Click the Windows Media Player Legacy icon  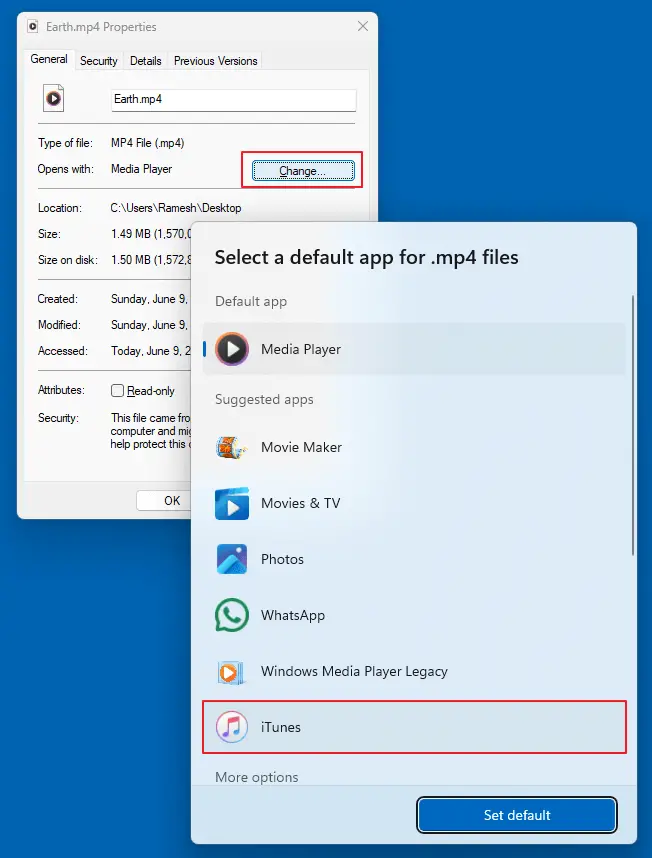pyautogui.click(x=231, y=671)
